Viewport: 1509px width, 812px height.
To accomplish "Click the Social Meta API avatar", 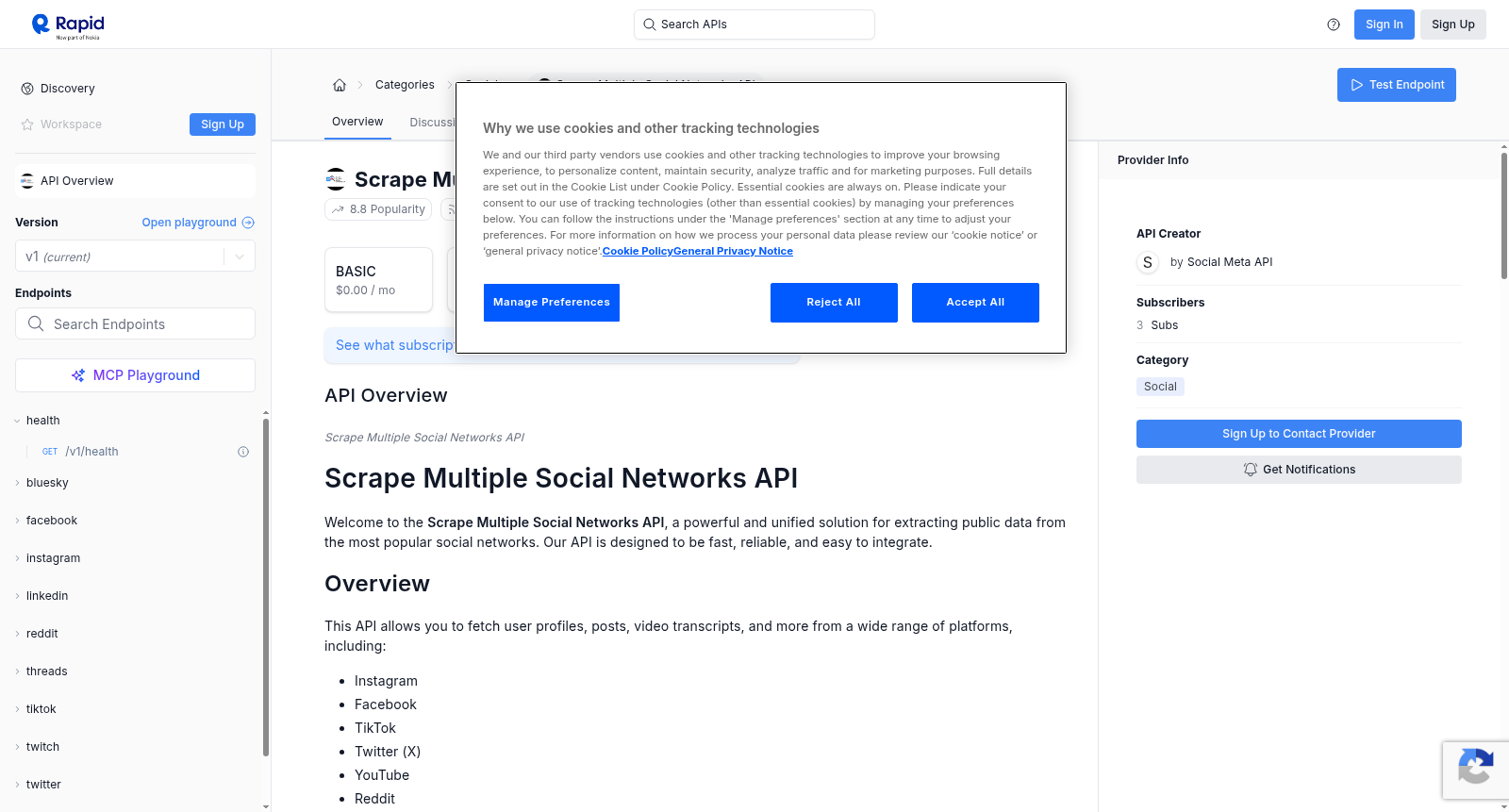I will tap(1148, 262).
